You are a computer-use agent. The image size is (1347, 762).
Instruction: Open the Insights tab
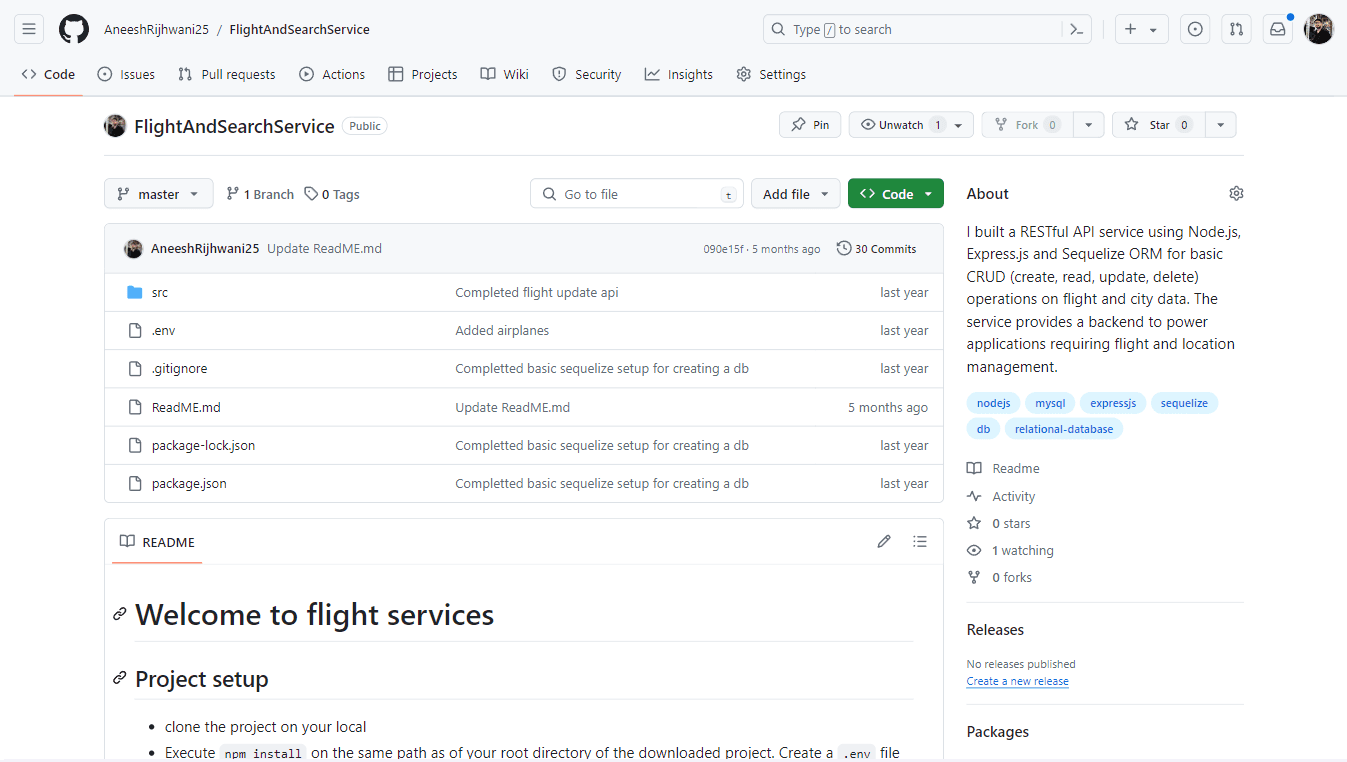tap(679, 74)
